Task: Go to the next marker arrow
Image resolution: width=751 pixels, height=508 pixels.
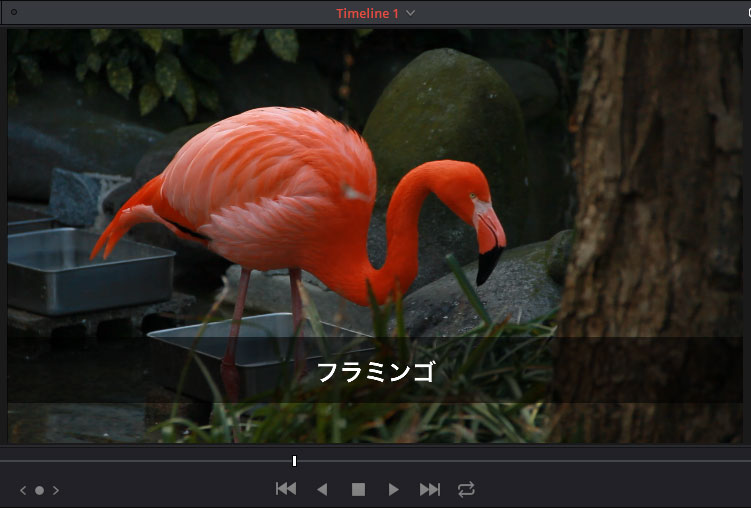Action: tap(56, 490)
